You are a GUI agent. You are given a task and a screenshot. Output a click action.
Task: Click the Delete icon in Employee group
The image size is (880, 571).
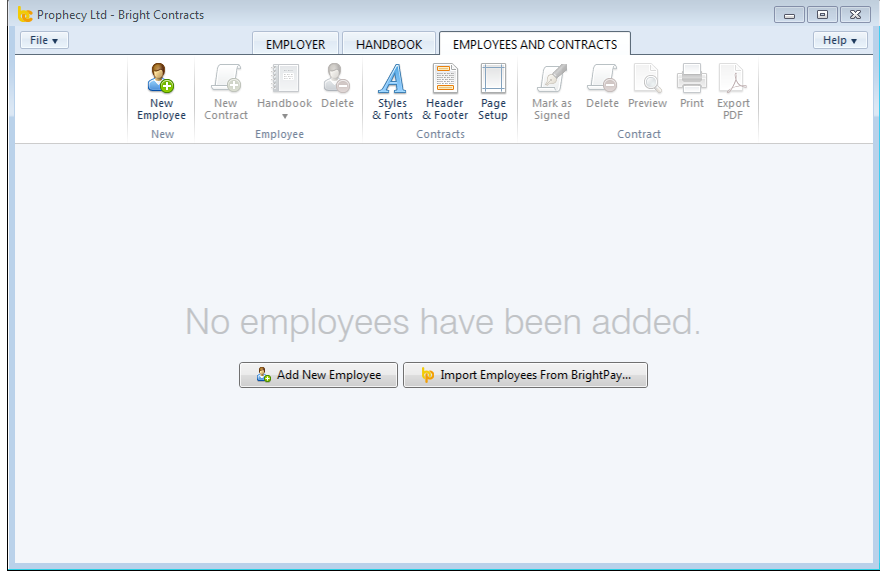tap(337, 86)
